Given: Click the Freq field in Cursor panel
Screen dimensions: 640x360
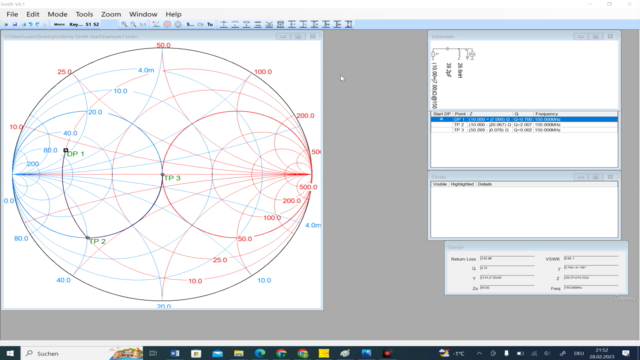Looking at the screenshot, I should [x=591, y=288].
